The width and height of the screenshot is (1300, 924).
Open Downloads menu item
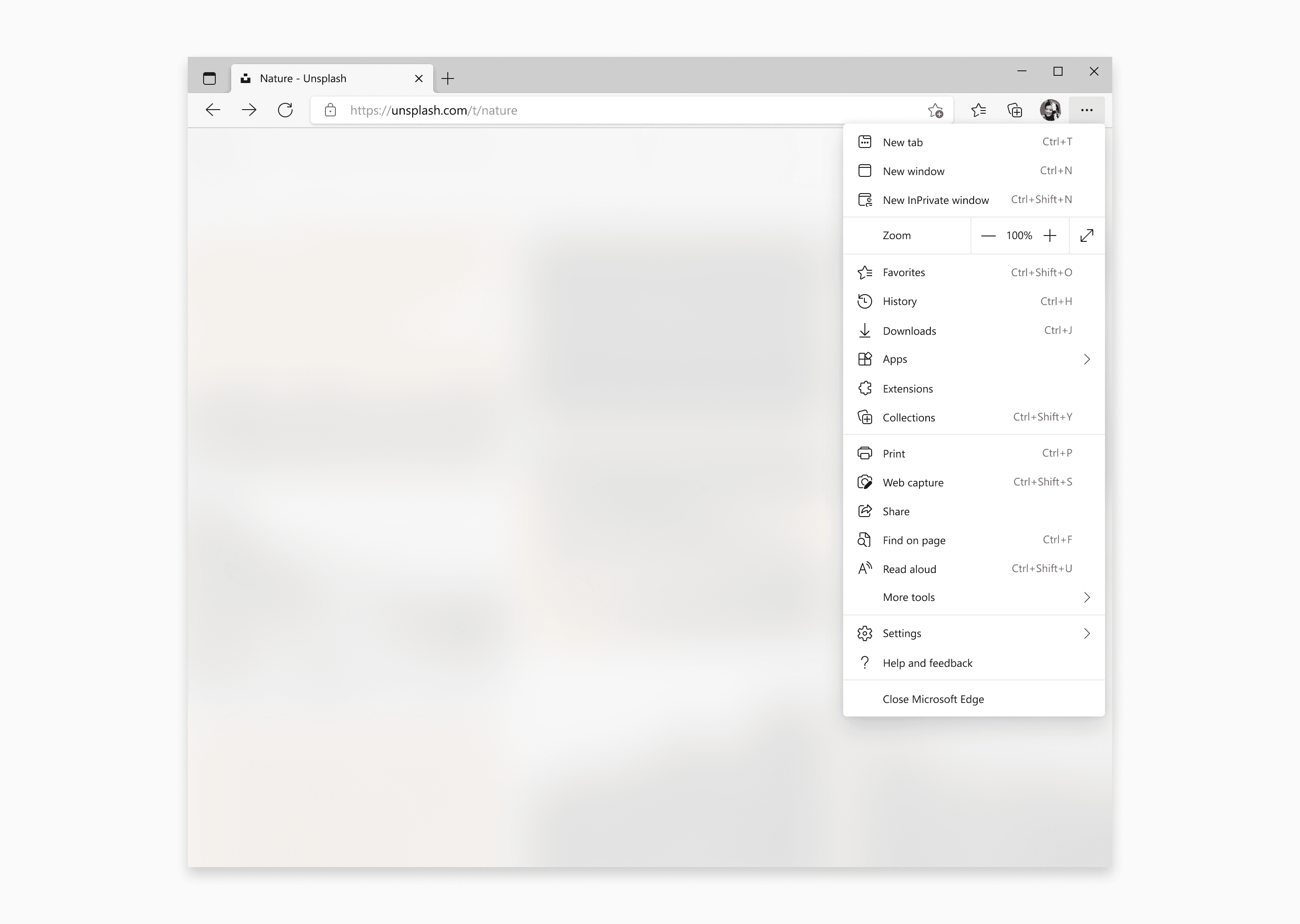(975, 330)
